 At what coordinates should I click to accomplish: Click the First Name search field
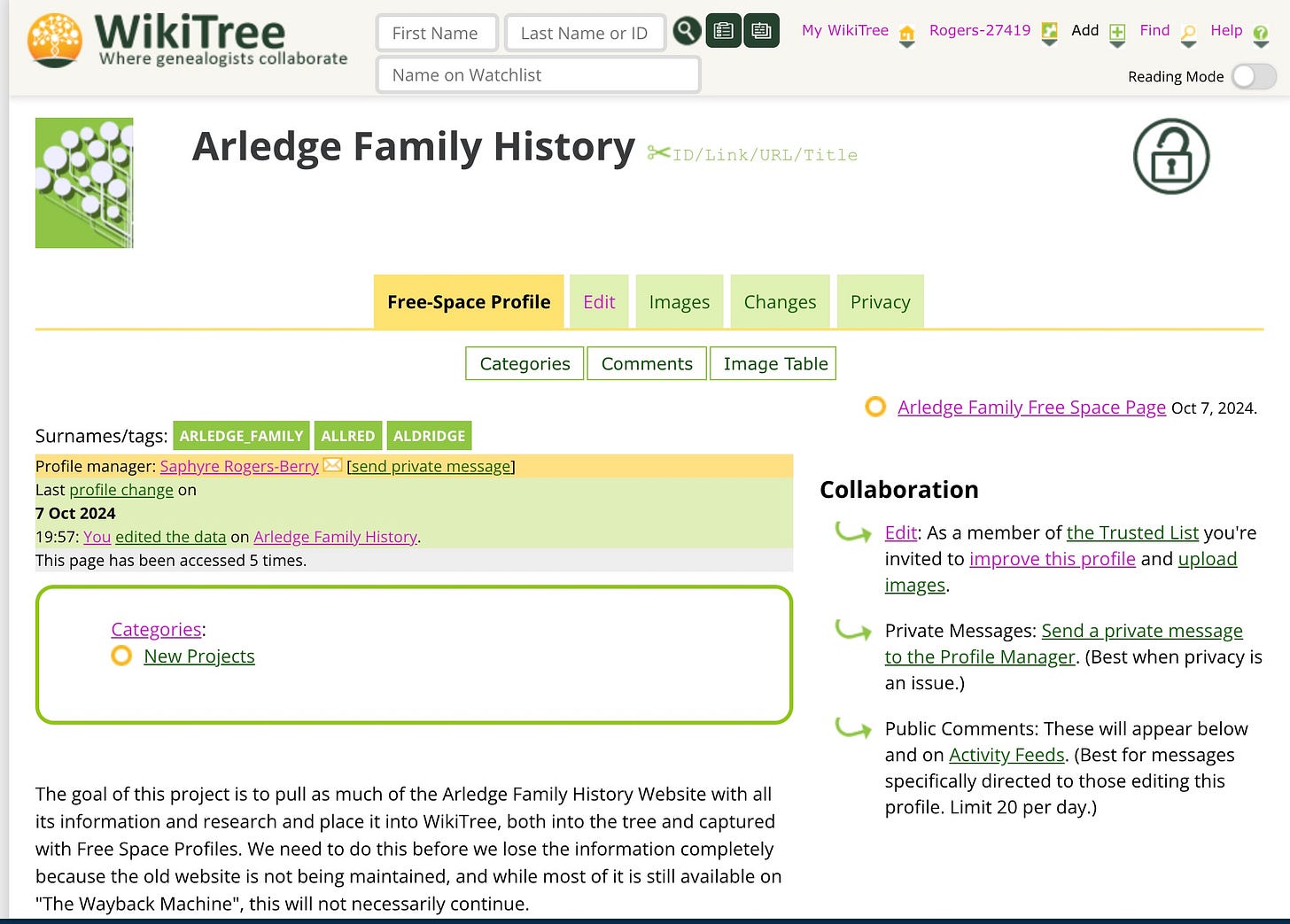[x=437, y=34]
